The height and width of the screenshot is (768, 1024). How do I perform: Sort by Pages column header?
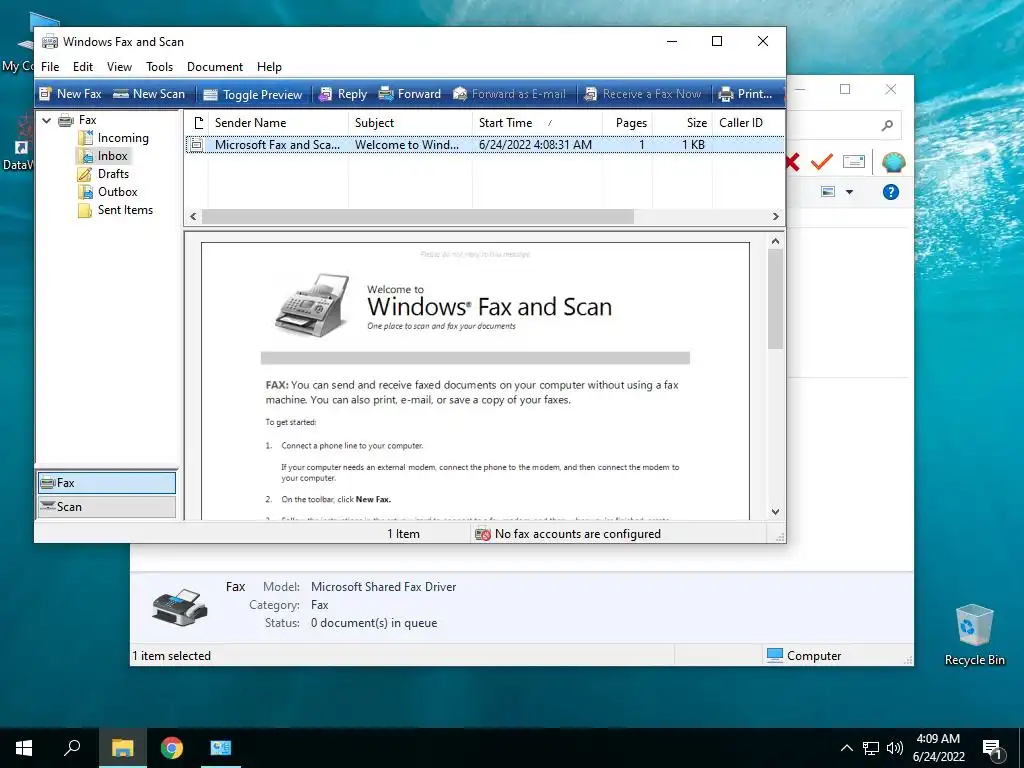click(627, 123)
